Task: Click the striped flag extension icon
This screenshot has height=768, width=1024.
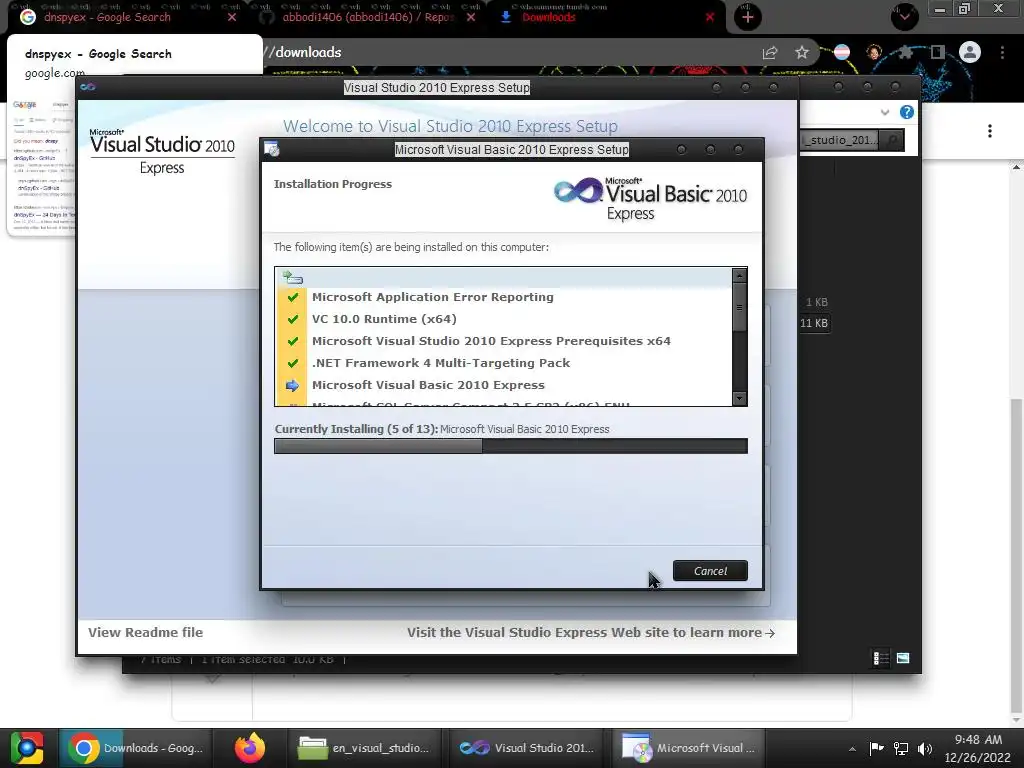Action: (x=842, y=52)
